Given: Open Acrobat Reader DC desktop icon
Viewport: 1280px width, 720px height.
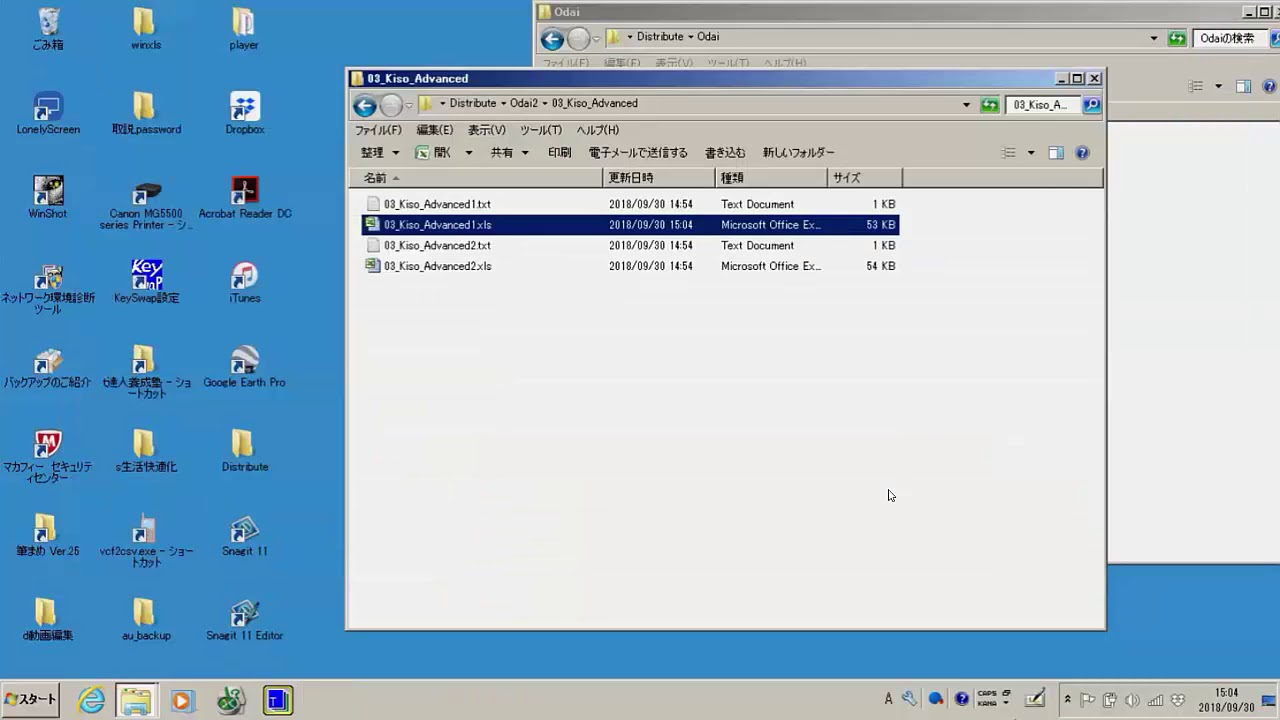Looking at the screenshot, I should tap(244, 197).
